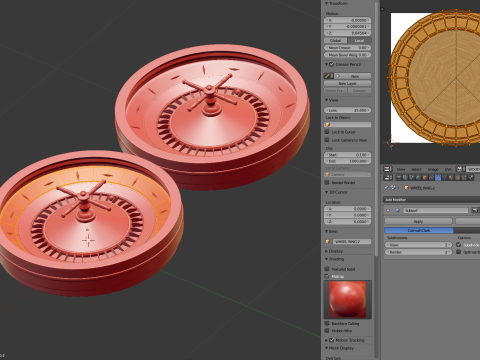
Task: Collapse the Item panel
Action: click(327, 231)
